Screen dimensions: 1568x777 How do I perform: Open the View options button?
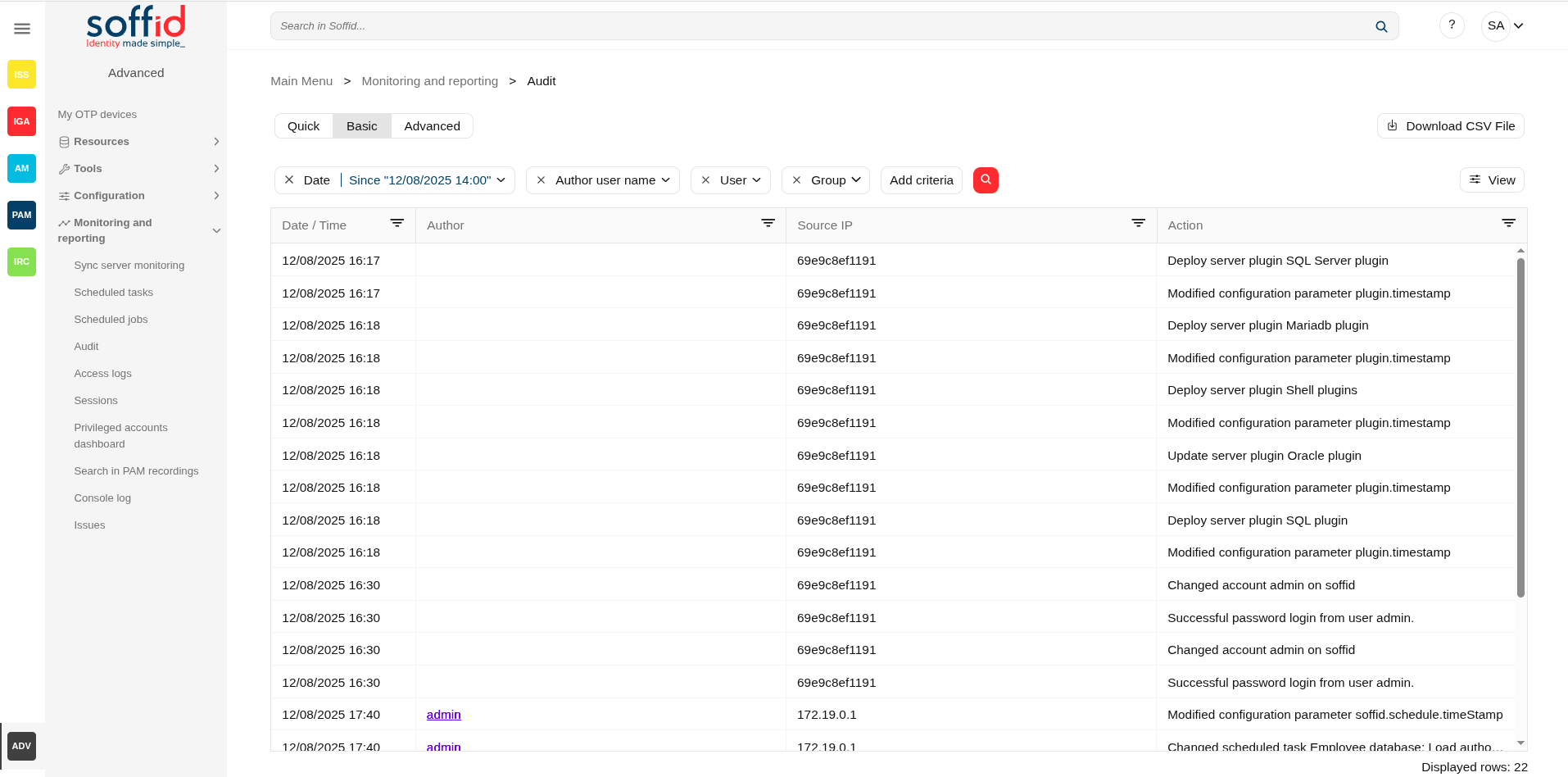[1492, 180]
